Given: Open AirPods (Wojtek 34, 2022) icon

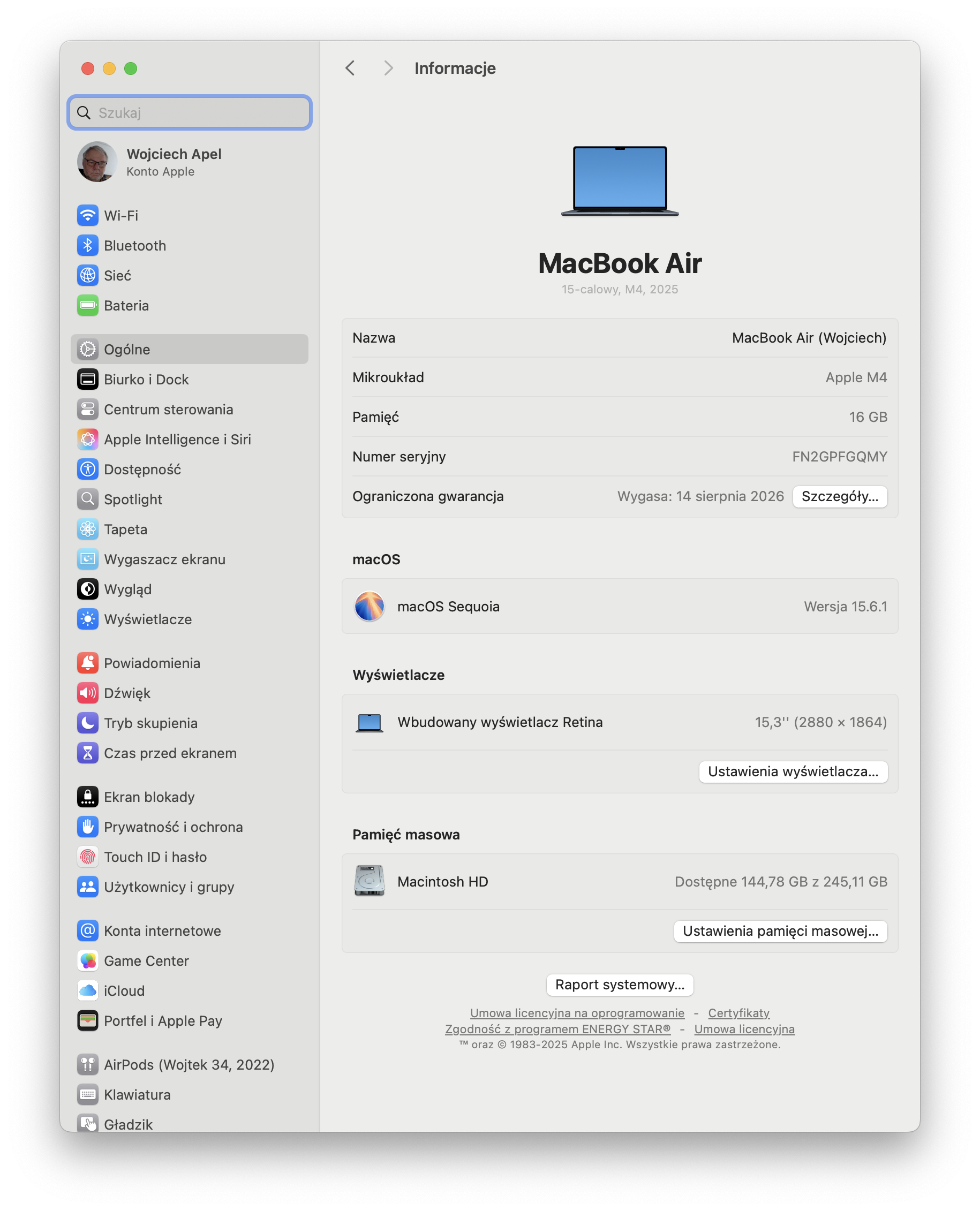Looking at the screenshot, I should coord(87,1064).
